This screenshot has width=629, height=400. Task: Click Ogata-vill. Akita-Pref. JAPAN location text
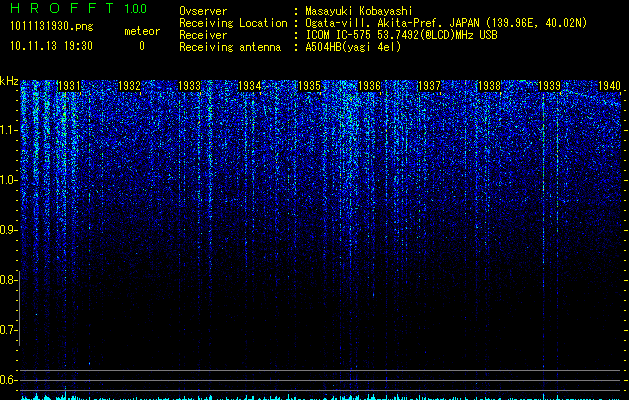446,23
